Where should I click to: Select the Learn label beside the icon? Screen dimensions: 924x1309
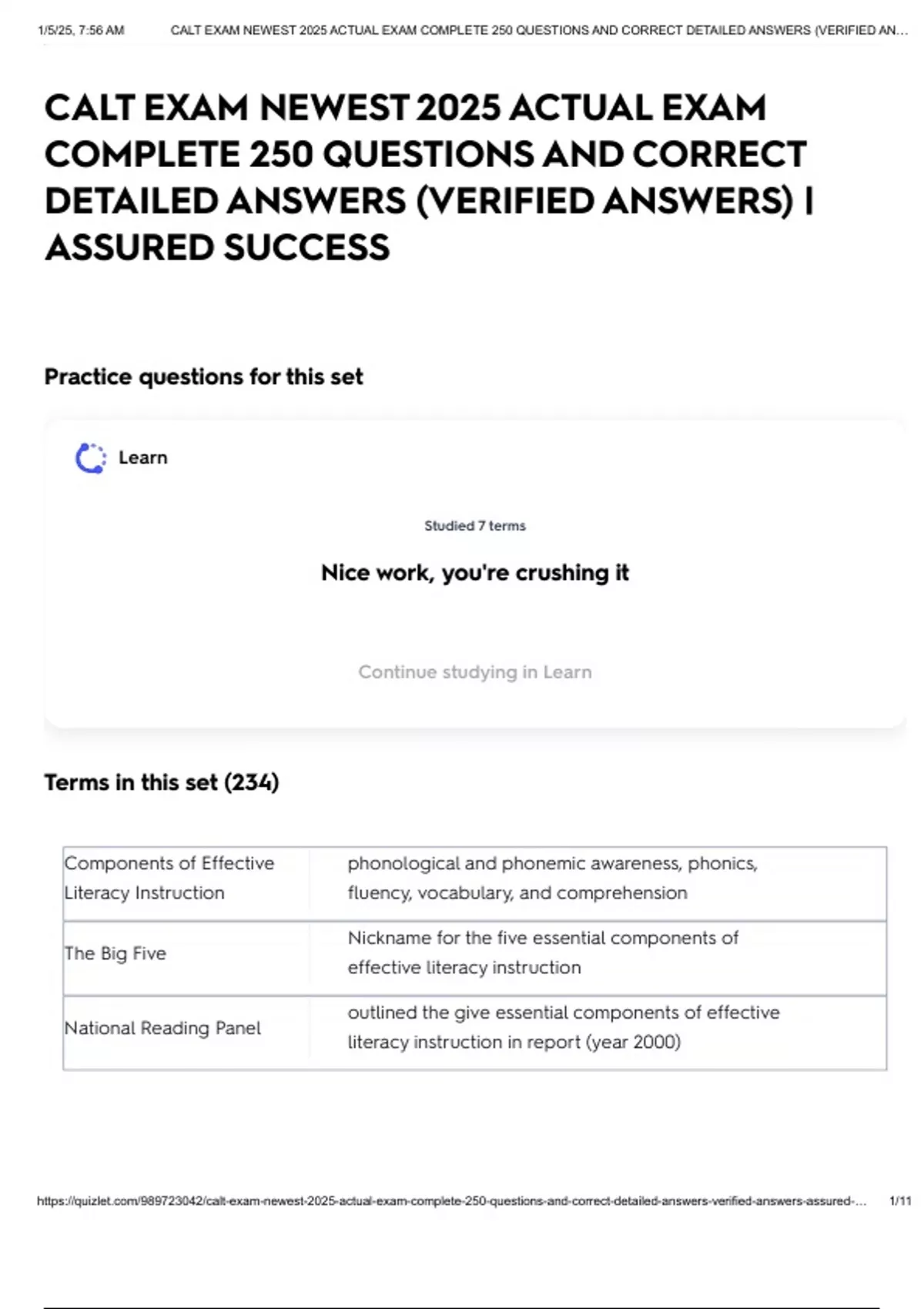[142, 457]
